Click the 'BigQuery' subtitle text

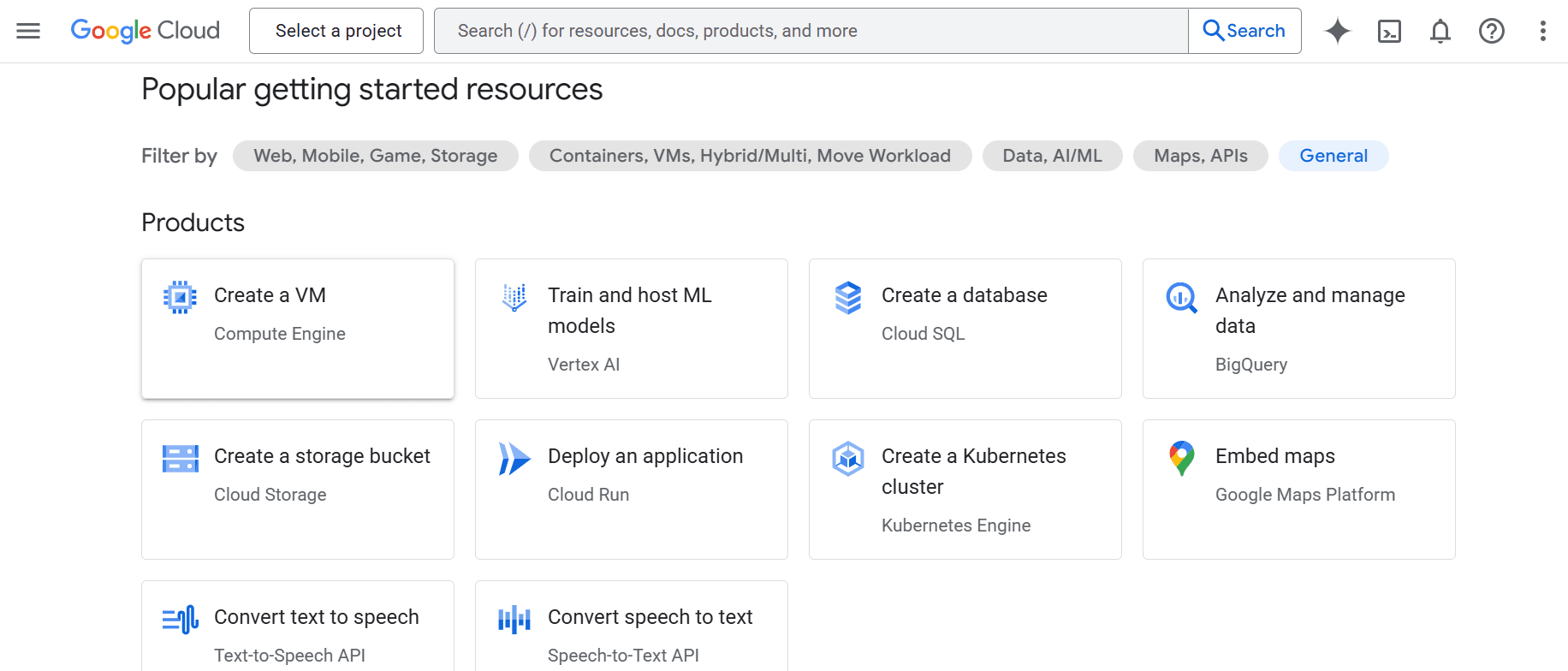point(1251,365)
